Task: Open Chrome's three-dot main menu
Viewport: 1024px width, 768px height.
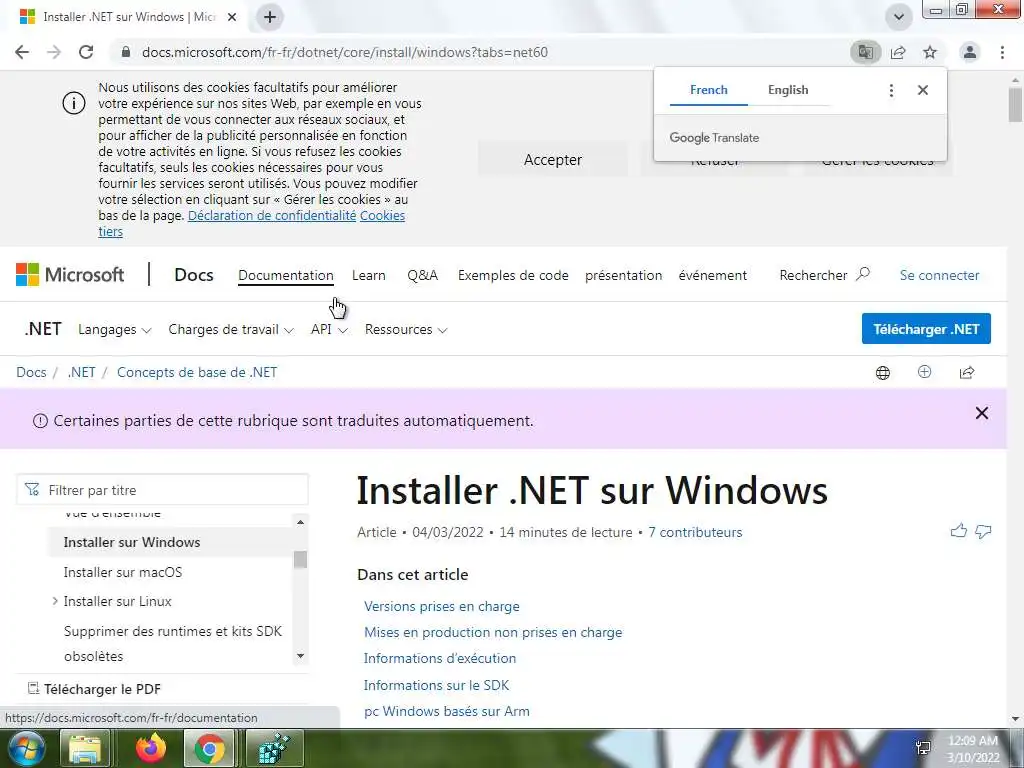Action: [1002, 52]
